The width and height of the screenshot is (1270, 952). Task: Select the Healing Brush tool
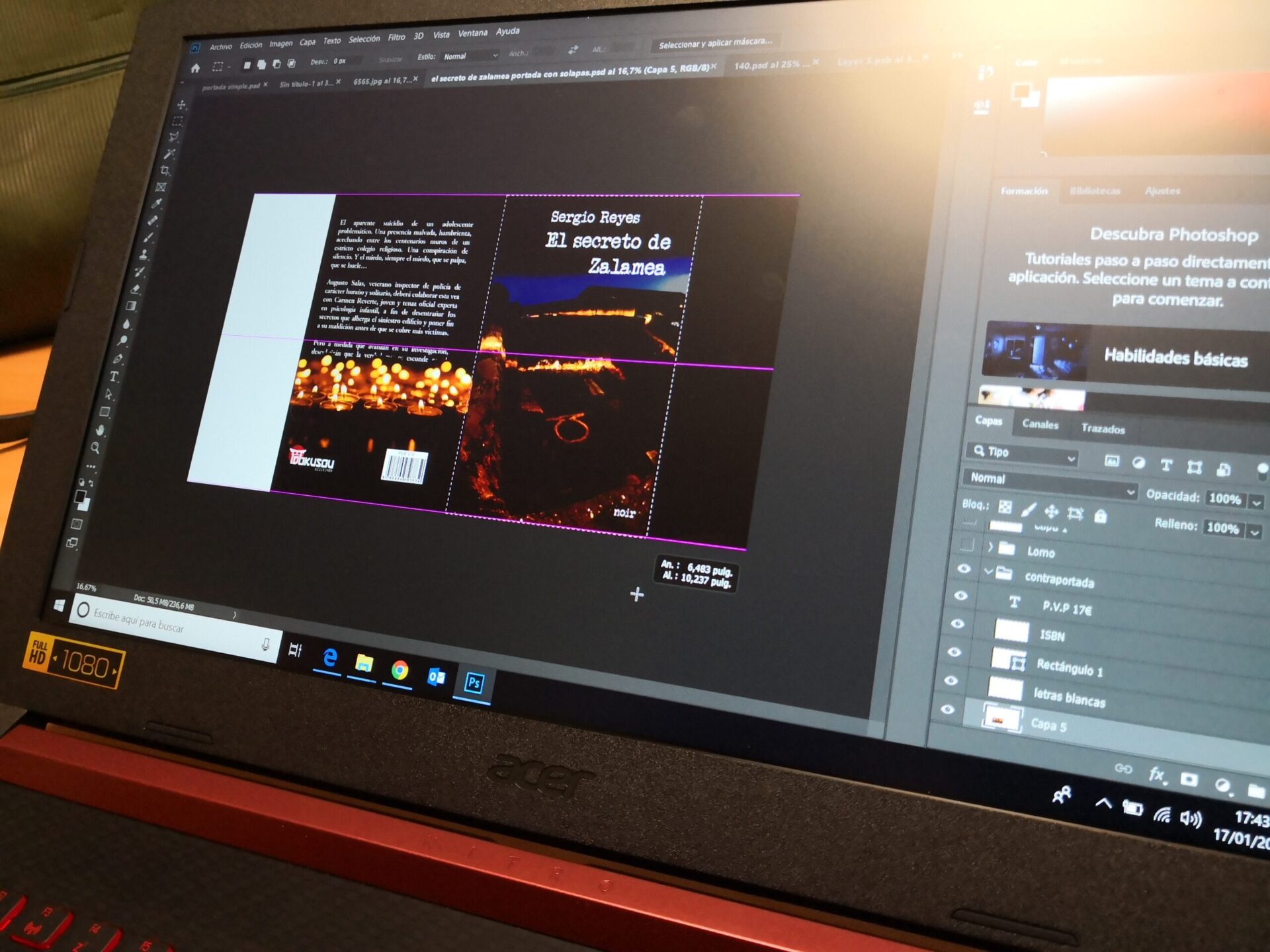click(153, 220)
